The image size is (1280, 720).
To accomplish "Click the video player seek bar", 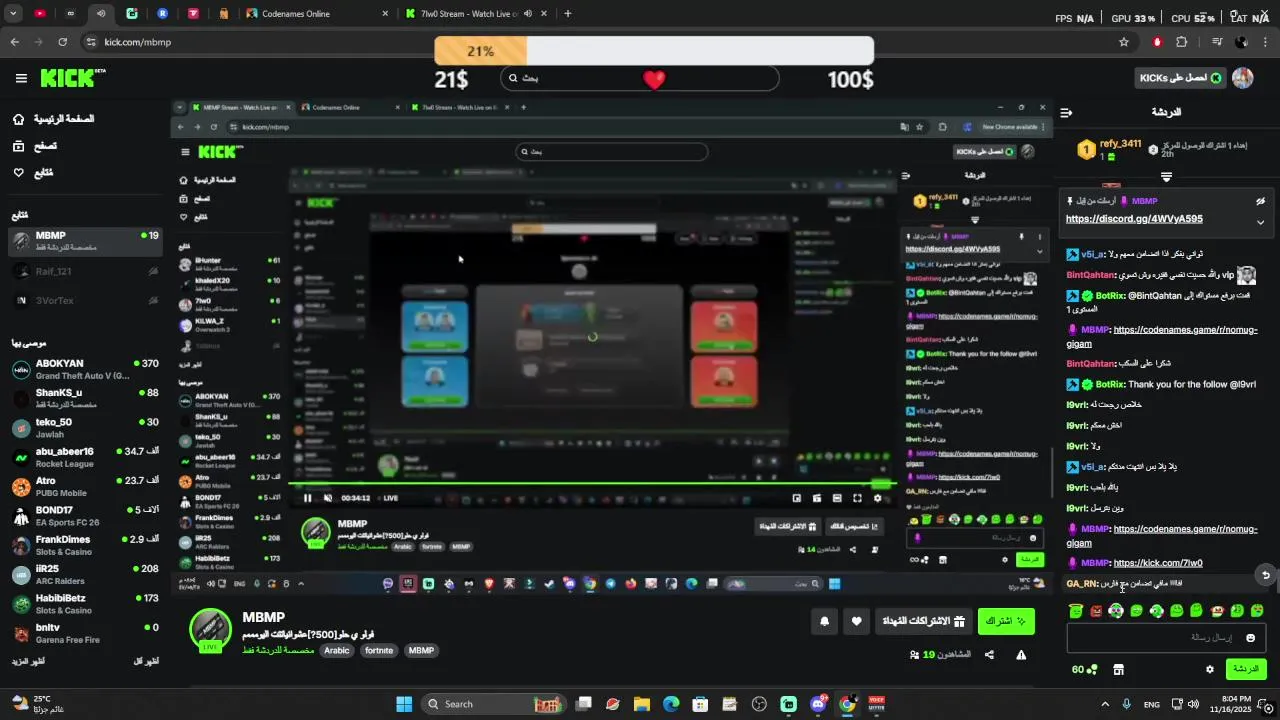I will pos(591,486).
